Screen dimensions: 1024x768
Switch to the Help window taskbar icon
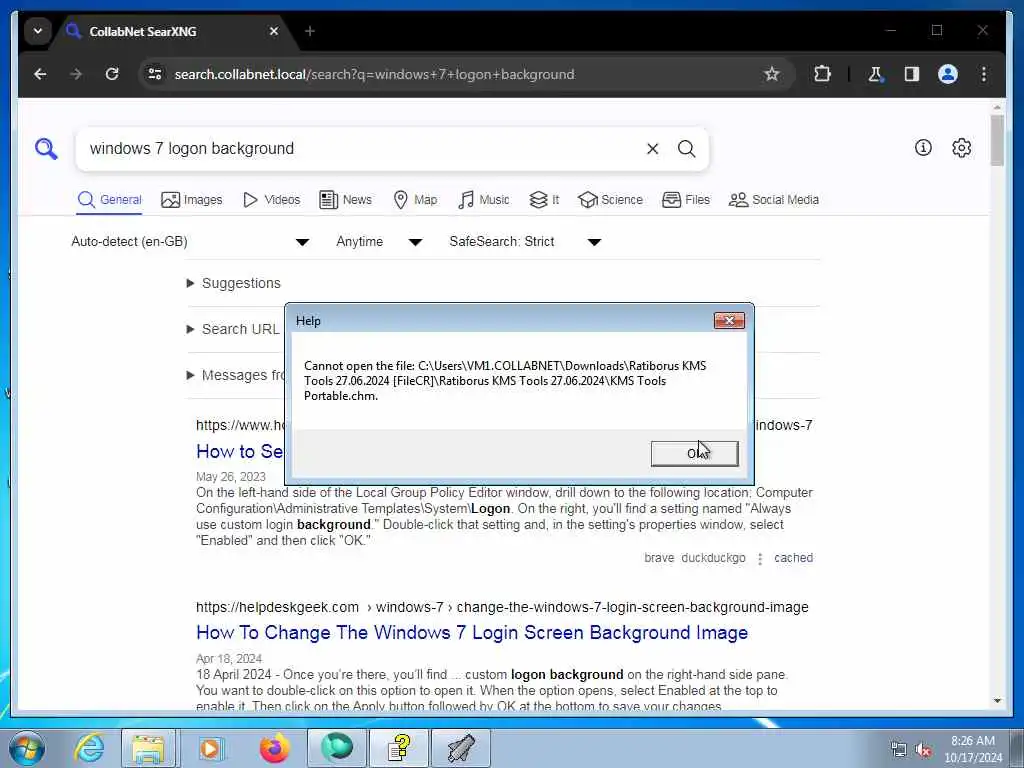[x=398, y=748]
